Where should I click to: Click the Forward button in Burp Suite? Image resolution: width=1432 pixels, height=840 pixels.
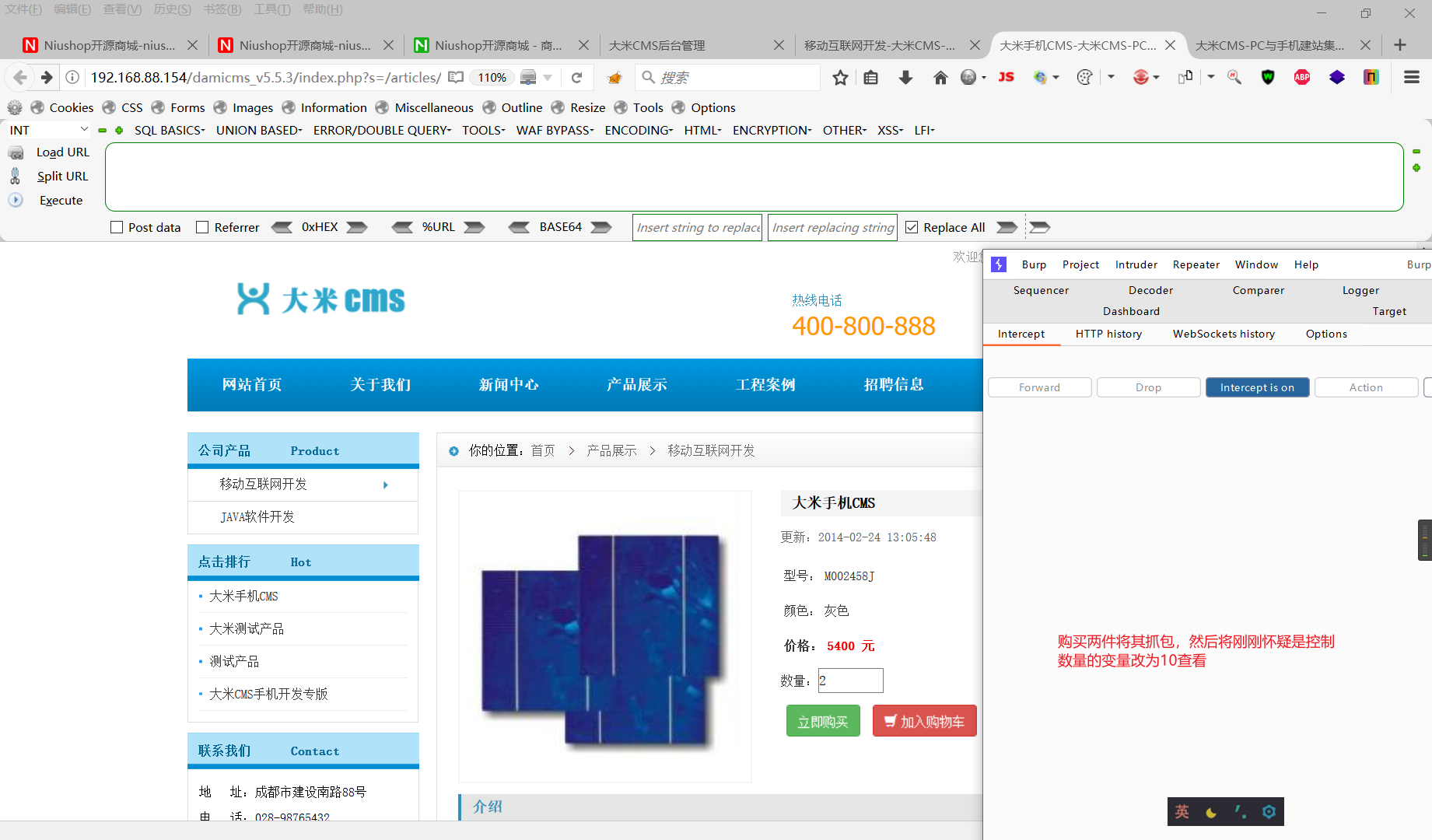pyautogui.click(x=1039, y=387)
